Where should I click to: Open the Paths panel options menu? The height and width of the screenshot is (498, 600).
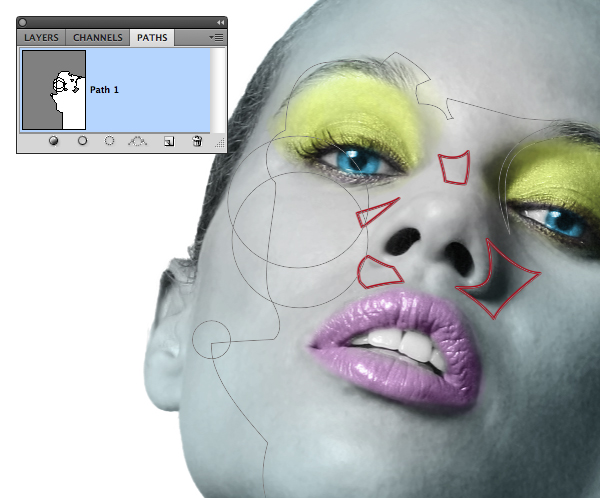click(x=216, y=37)
